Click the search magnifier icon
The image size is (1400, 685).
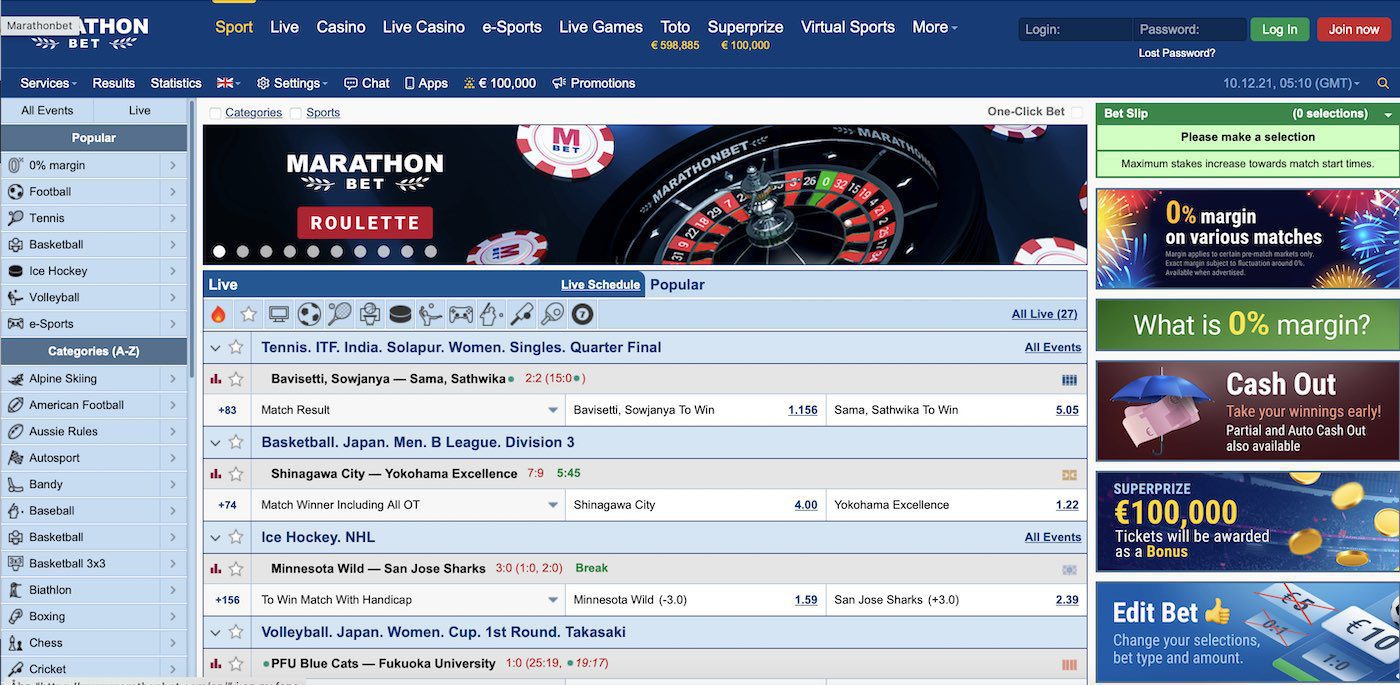(x=1383, y=83)
